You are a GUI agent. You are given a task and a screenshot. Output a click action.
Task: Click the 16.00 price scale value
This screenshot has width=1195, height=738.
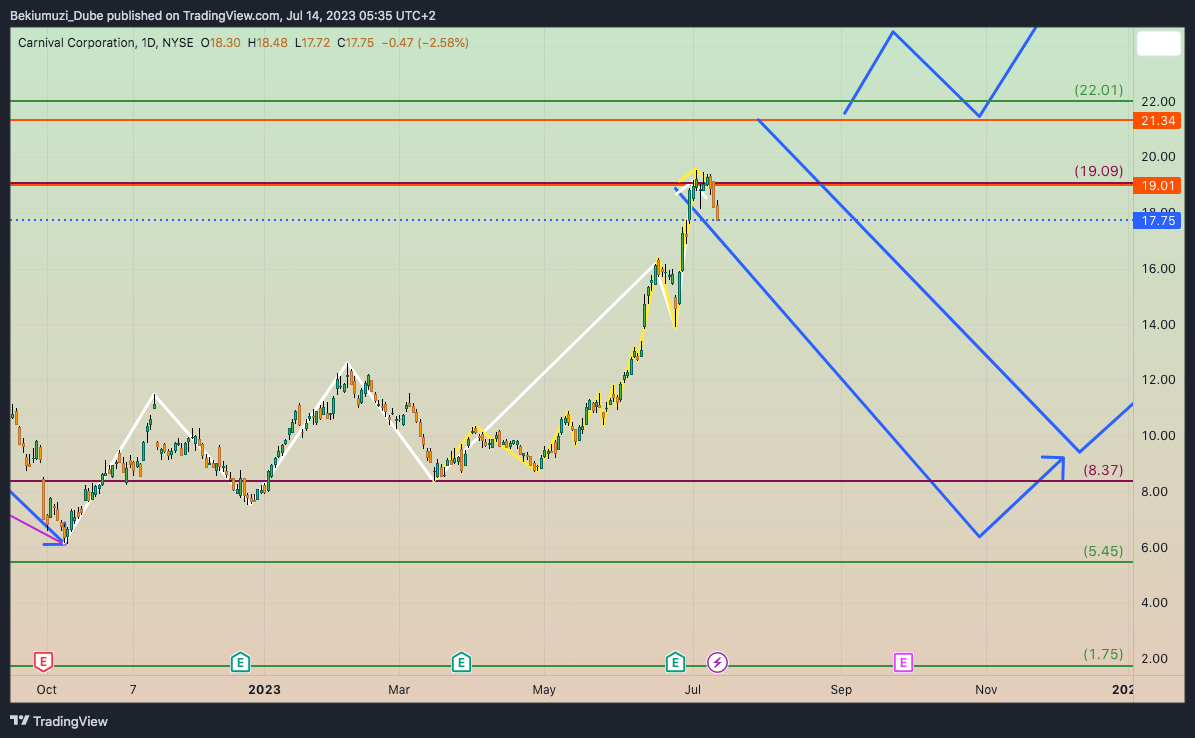1158,268
